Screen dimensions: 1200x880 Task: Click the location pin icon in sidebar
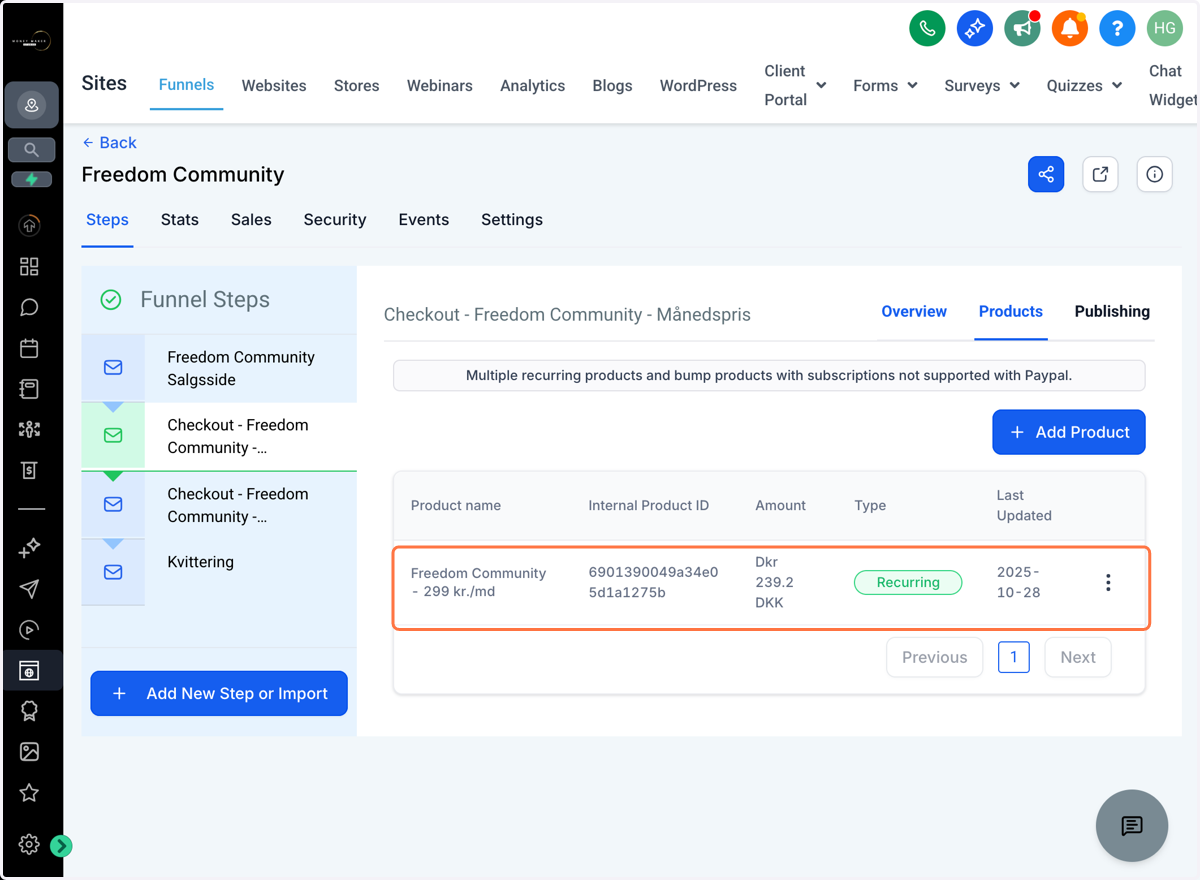coord(31,105)
